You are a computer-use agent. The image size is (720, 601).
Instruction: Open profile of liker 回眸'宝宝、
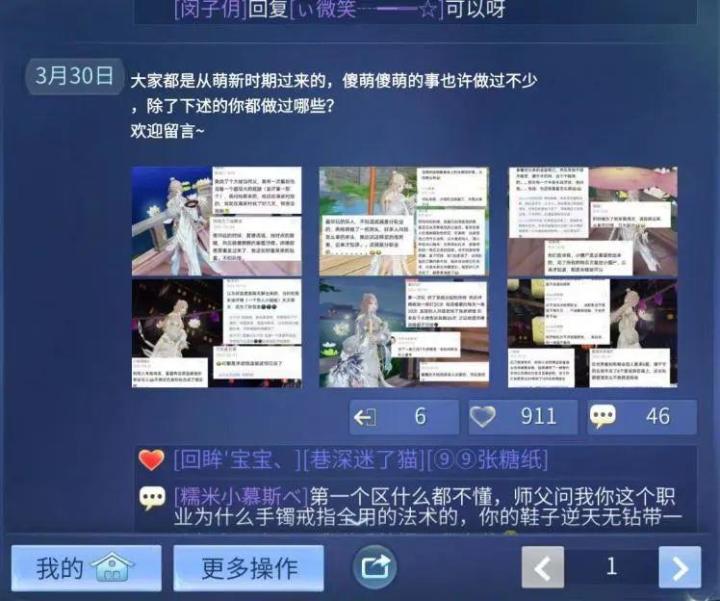click(237, 460)
